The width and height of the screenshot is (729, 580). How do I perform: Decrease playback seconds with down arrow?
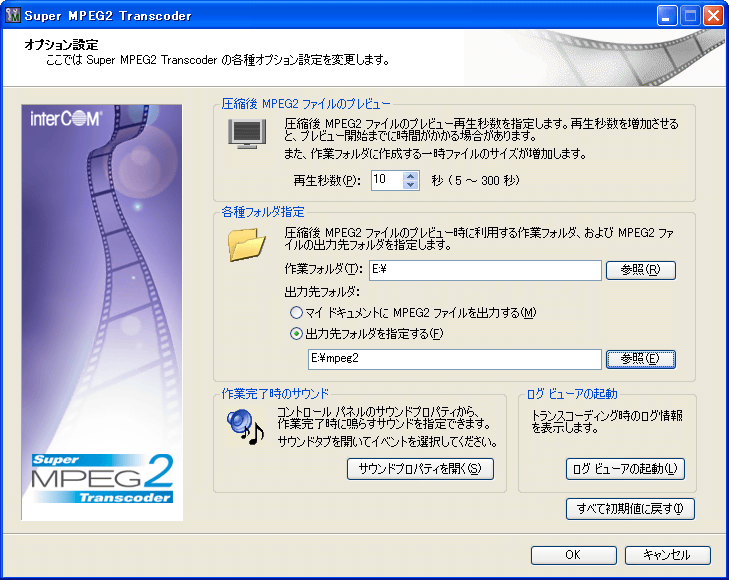point(410,185)
